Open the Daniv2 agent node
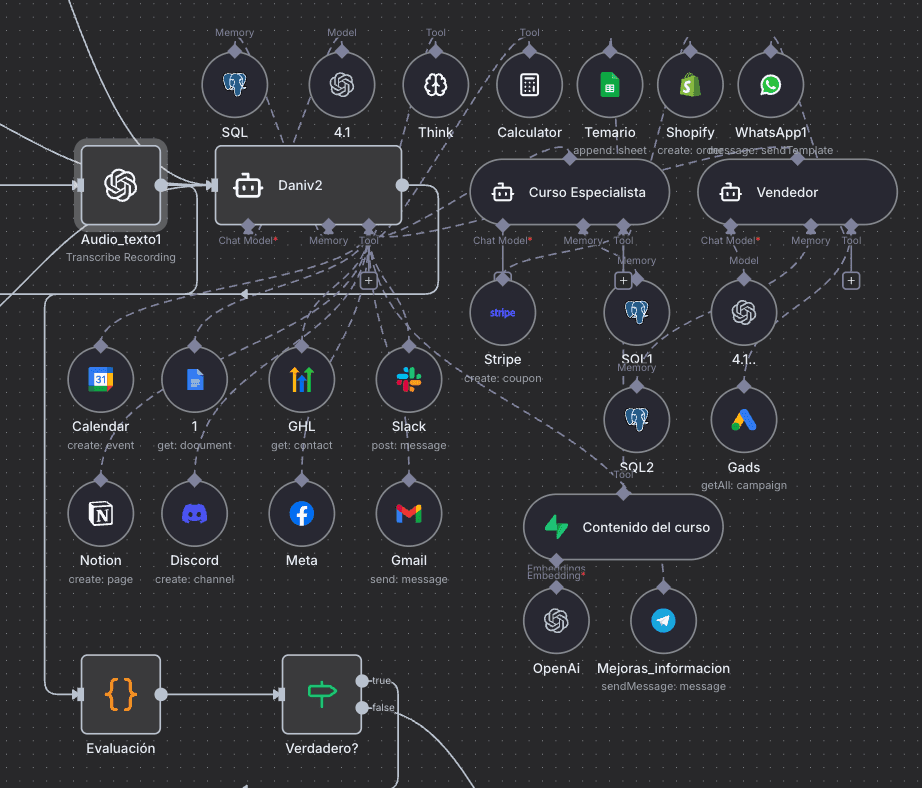 pos(308,185)
